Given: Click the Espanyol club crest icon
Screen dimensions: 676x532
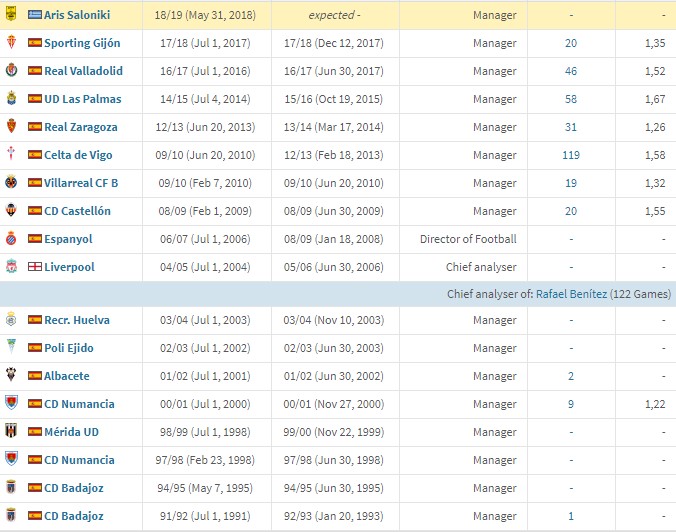Looking at the screenshot, I should click(x=11, y=238).
